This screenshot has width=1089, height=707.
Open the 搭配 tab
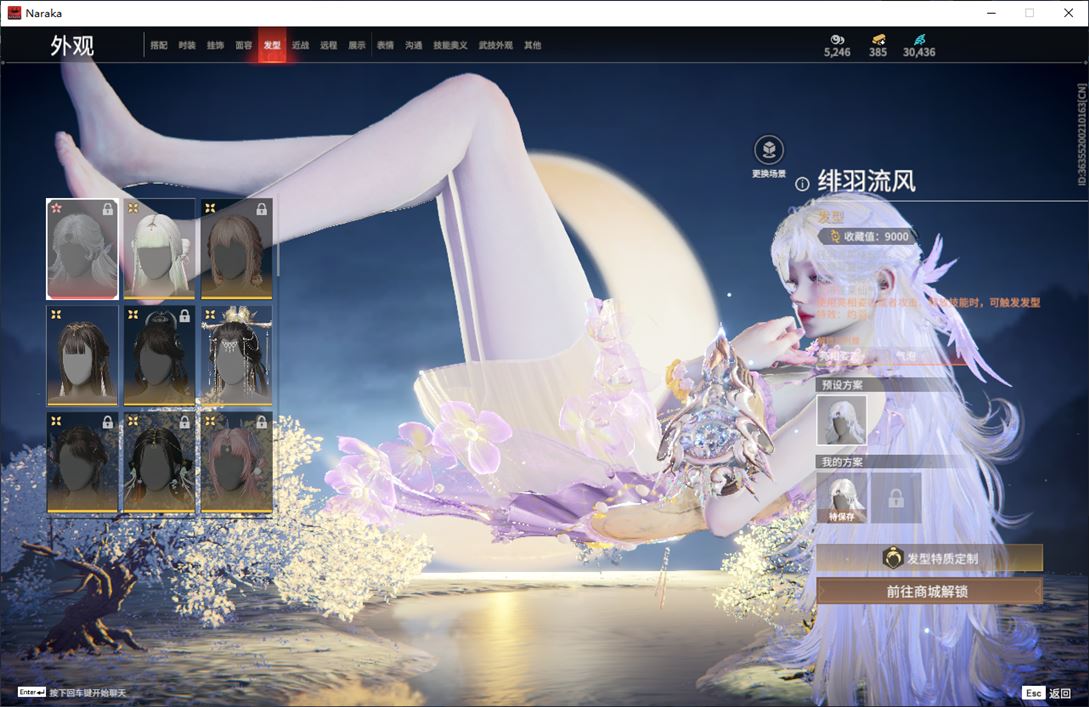158,46
